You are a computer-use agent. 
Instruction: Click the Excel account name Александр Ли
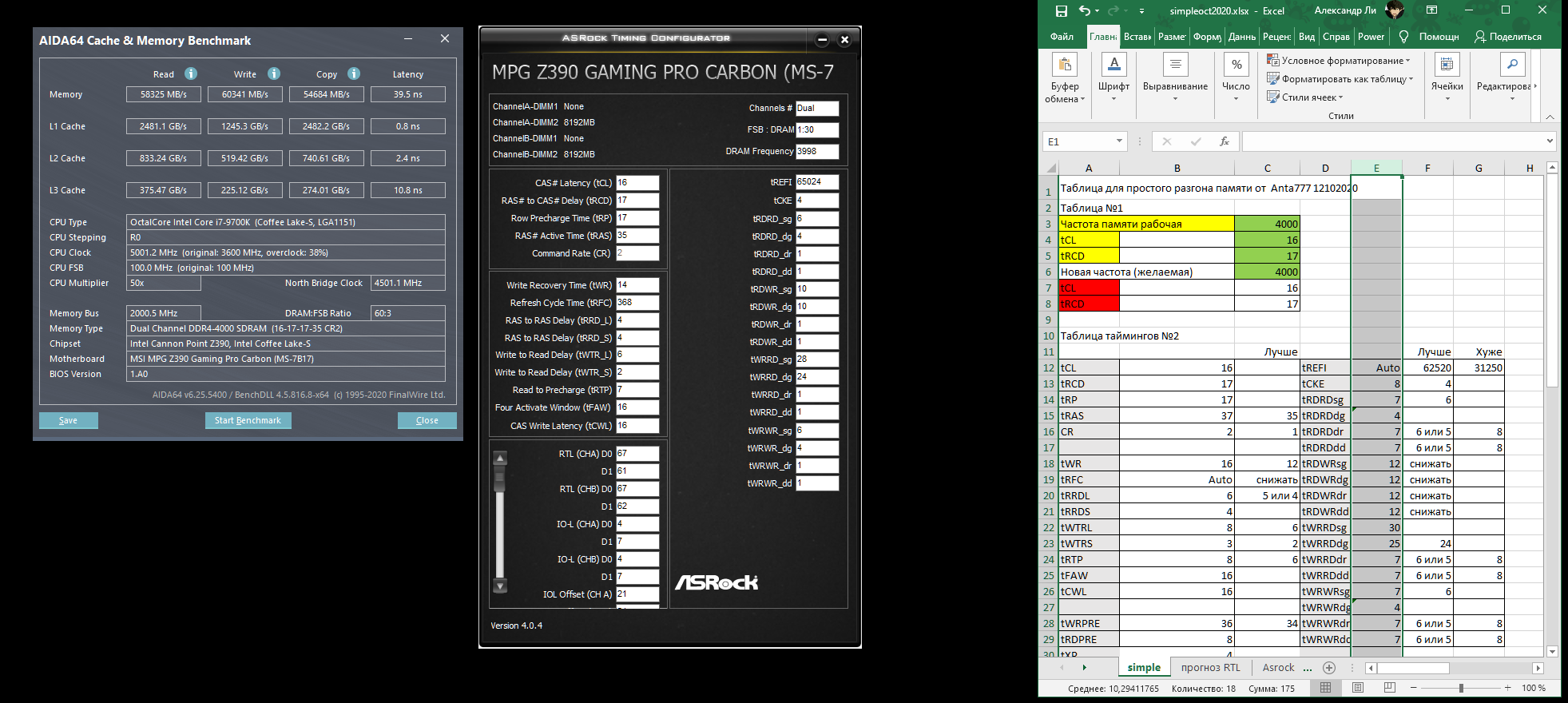coord(1345,10)
